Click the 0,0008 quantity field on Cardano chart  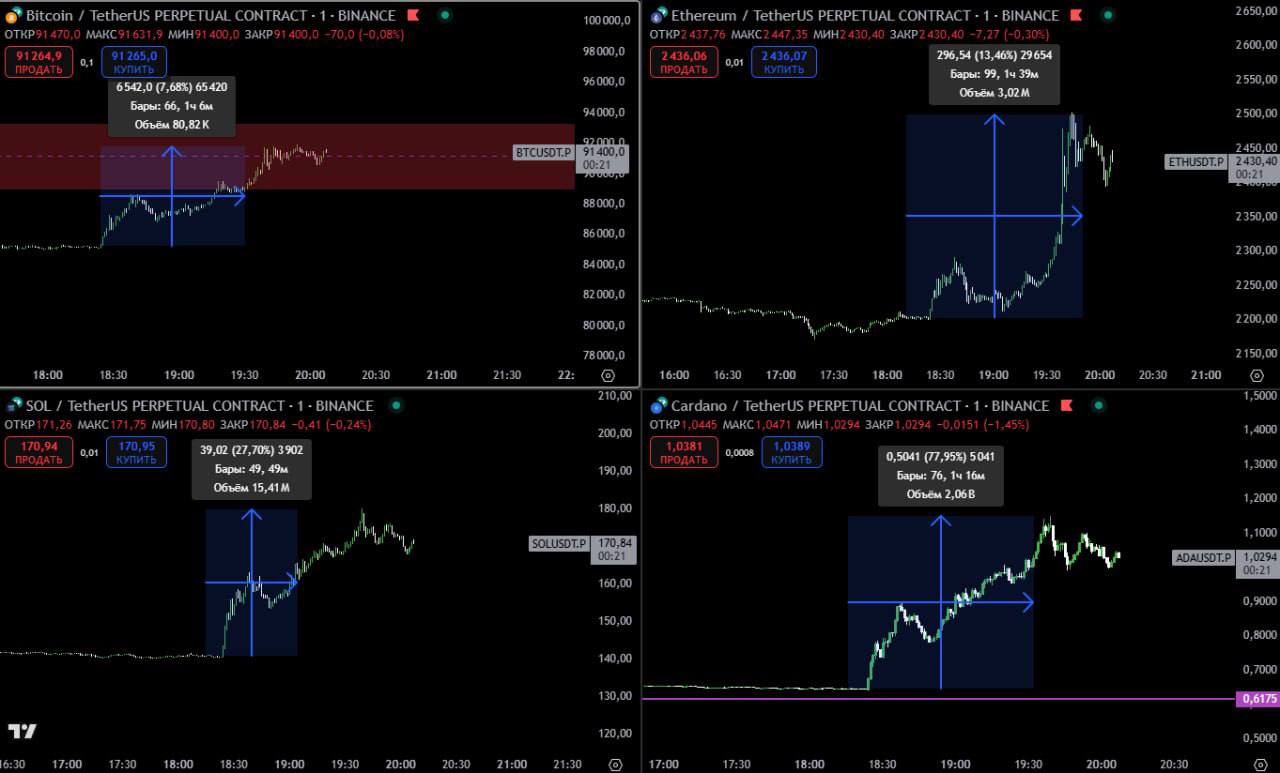[739, 452]
